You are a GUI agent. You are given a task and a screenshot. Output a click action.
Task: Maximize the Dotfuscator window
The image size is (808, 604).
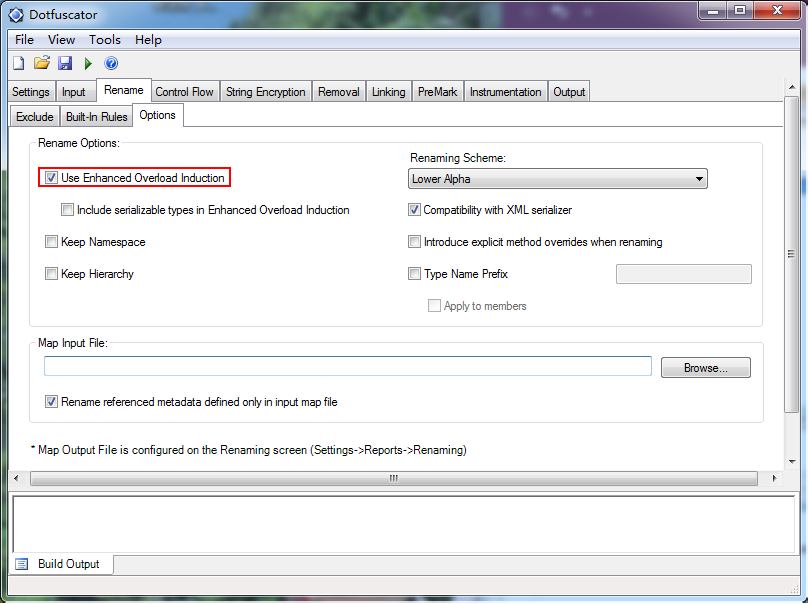(x=740, y=10)
